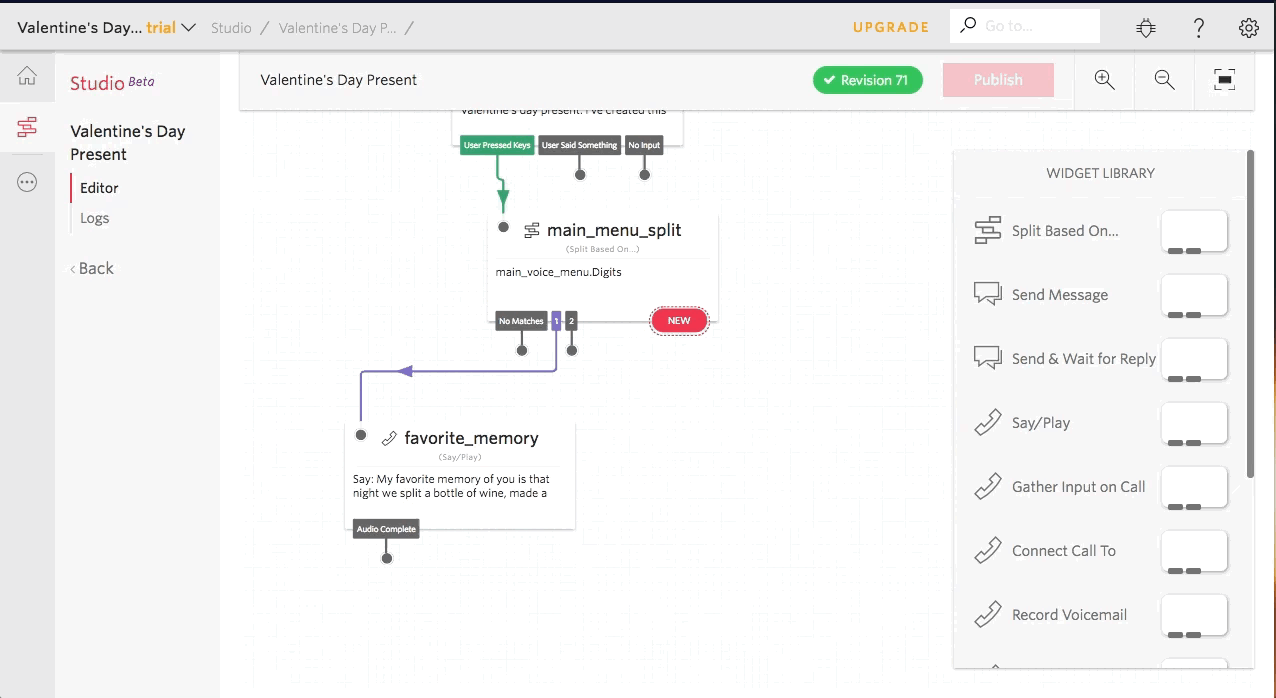Click the No Matches transition label
Screen dimensions: 1276x698
(x=521, y=321)
